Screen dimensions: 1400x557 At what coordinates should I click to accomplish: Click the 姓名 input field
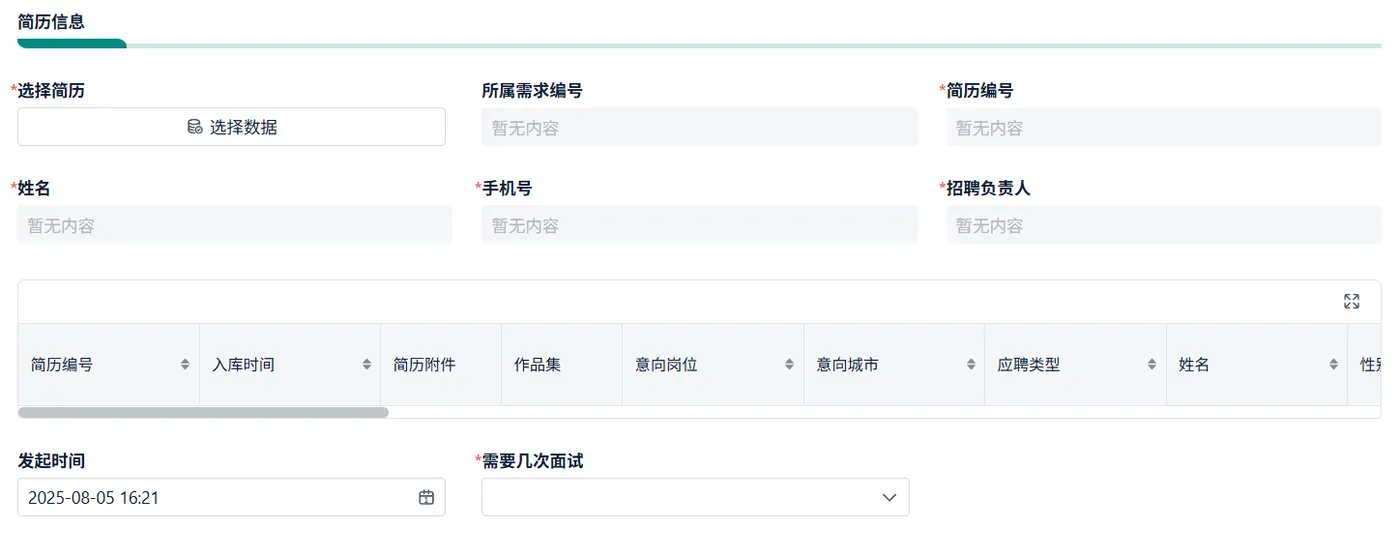point(234,226)
